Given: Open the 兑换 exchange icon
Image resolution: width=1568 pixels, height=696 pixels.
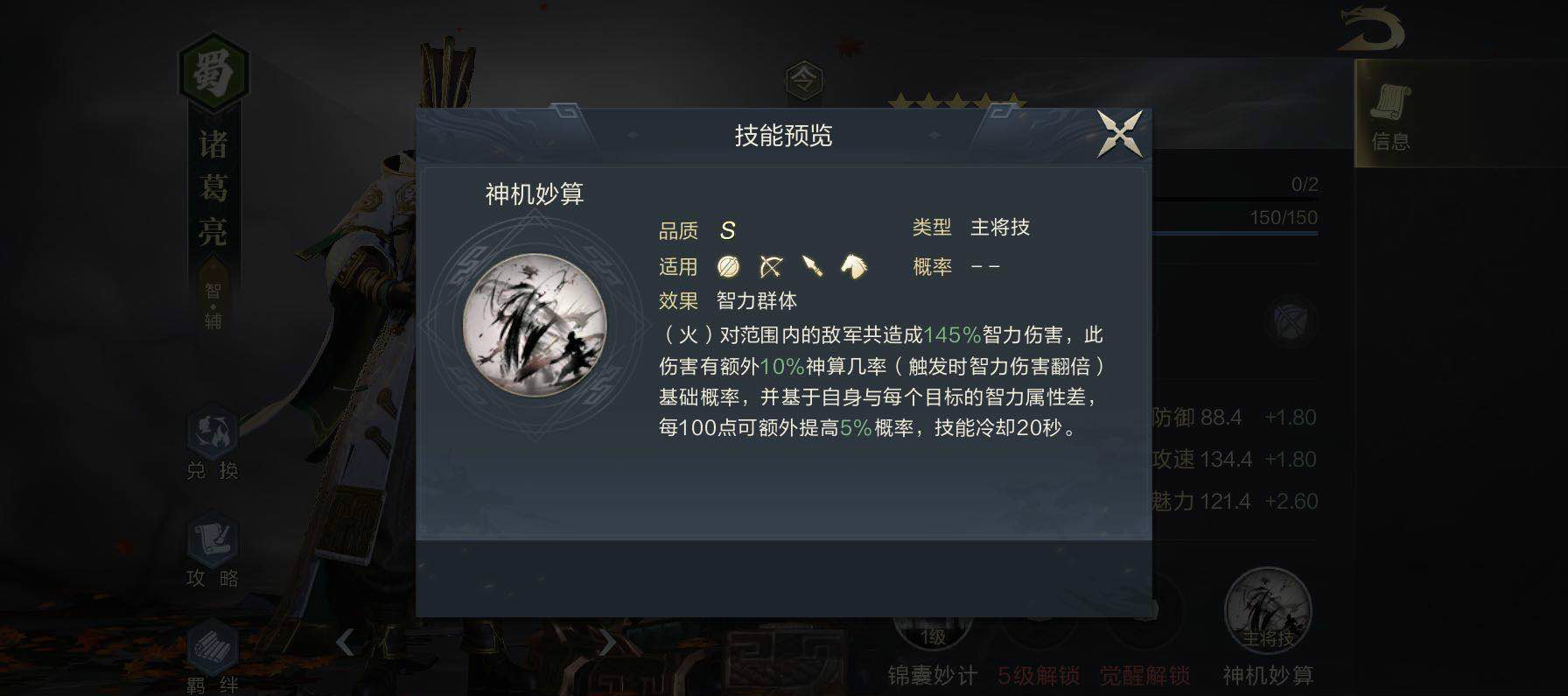Looking at the screenshot, I should coord(213,444).
